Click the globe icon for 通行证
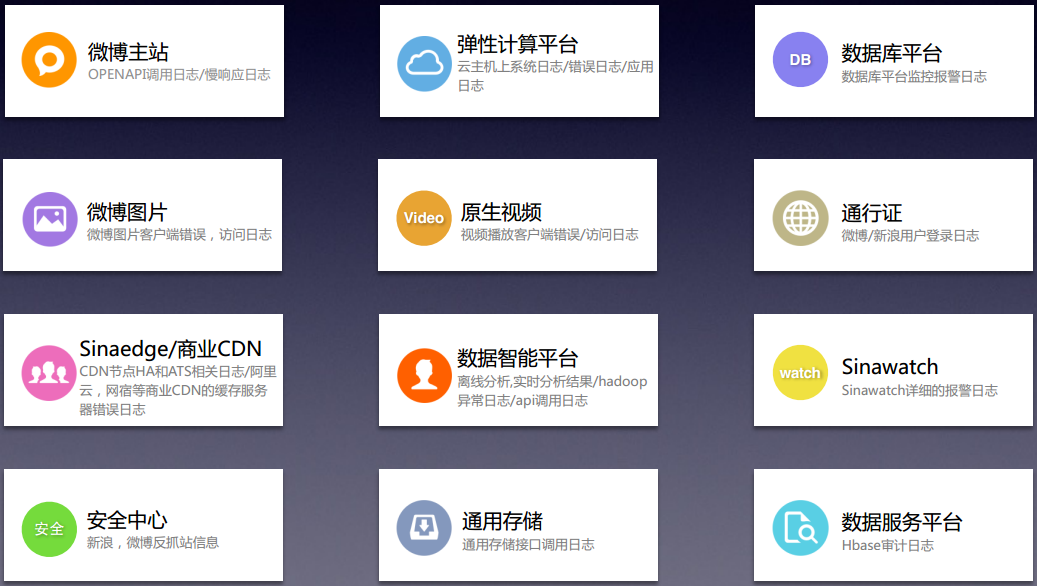 pyautogui.click(x=800, y=218)
